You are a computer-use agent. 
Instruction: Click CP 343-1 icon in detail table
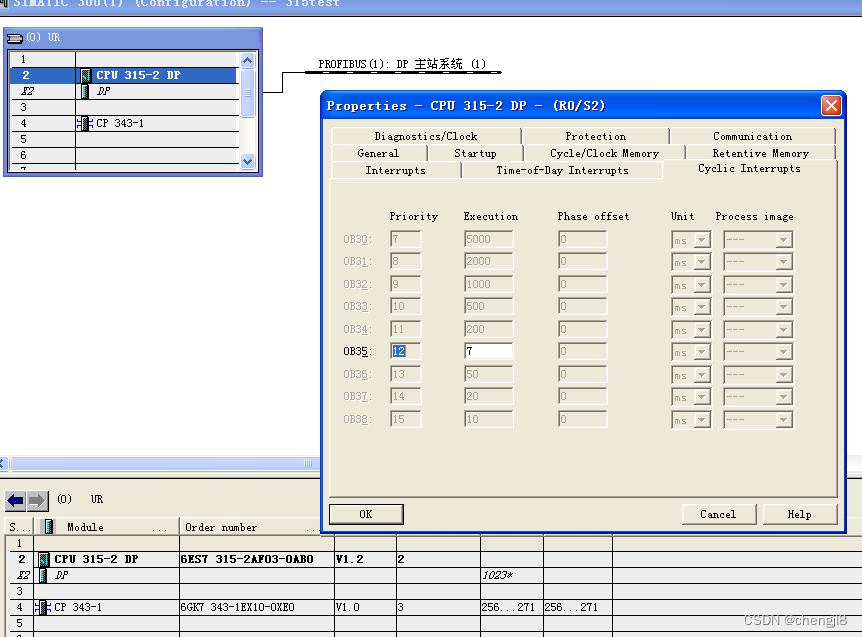(x=42, y=607)
